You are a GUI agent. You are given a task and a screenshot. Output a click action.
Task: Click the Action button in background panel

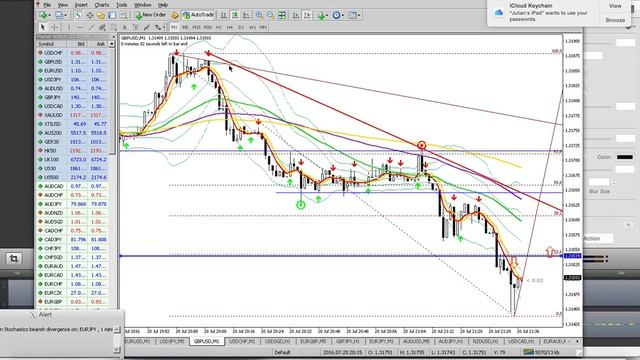tap(598, 238)
